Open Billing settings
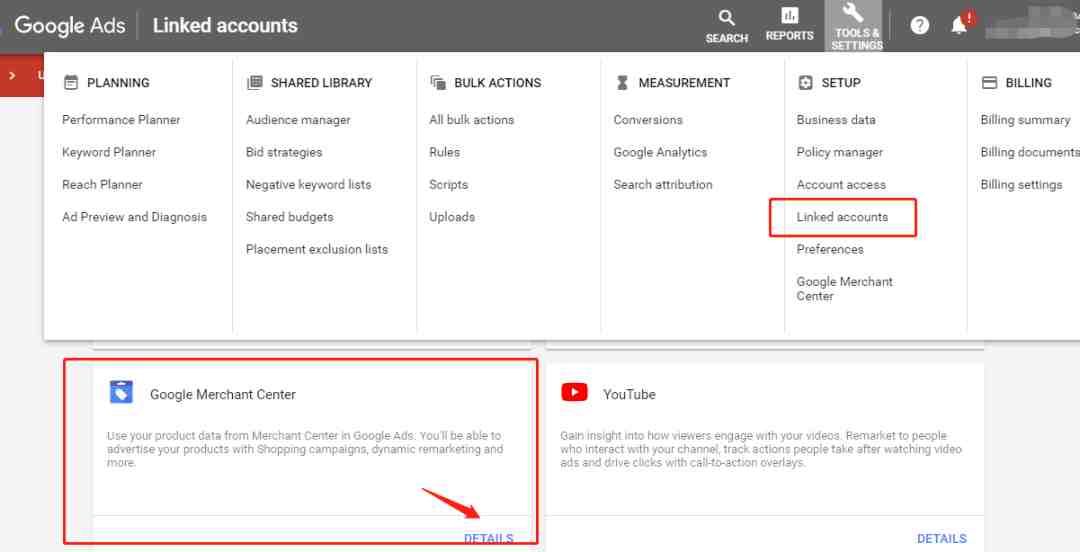The width and height of the screenshot is (1080, 552). [x=1021, y=185]
